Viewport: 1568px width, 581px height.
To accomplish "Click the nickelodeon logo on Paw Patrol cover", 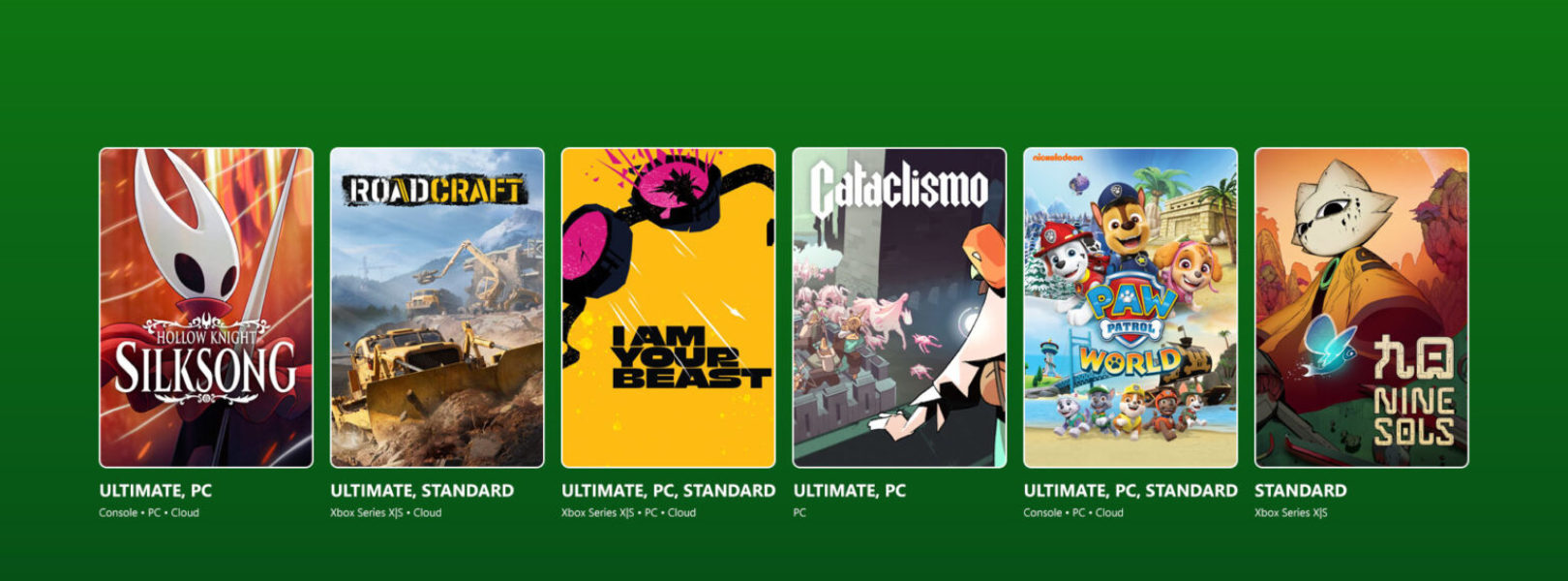I will 1058,157.
